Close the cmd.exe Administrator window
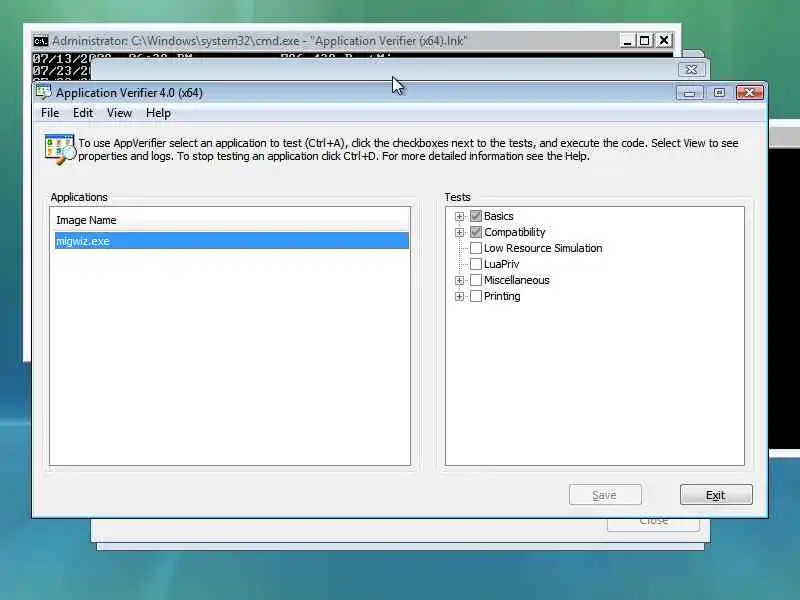Viewport: 800px width, 600px height. coord(664,40)
